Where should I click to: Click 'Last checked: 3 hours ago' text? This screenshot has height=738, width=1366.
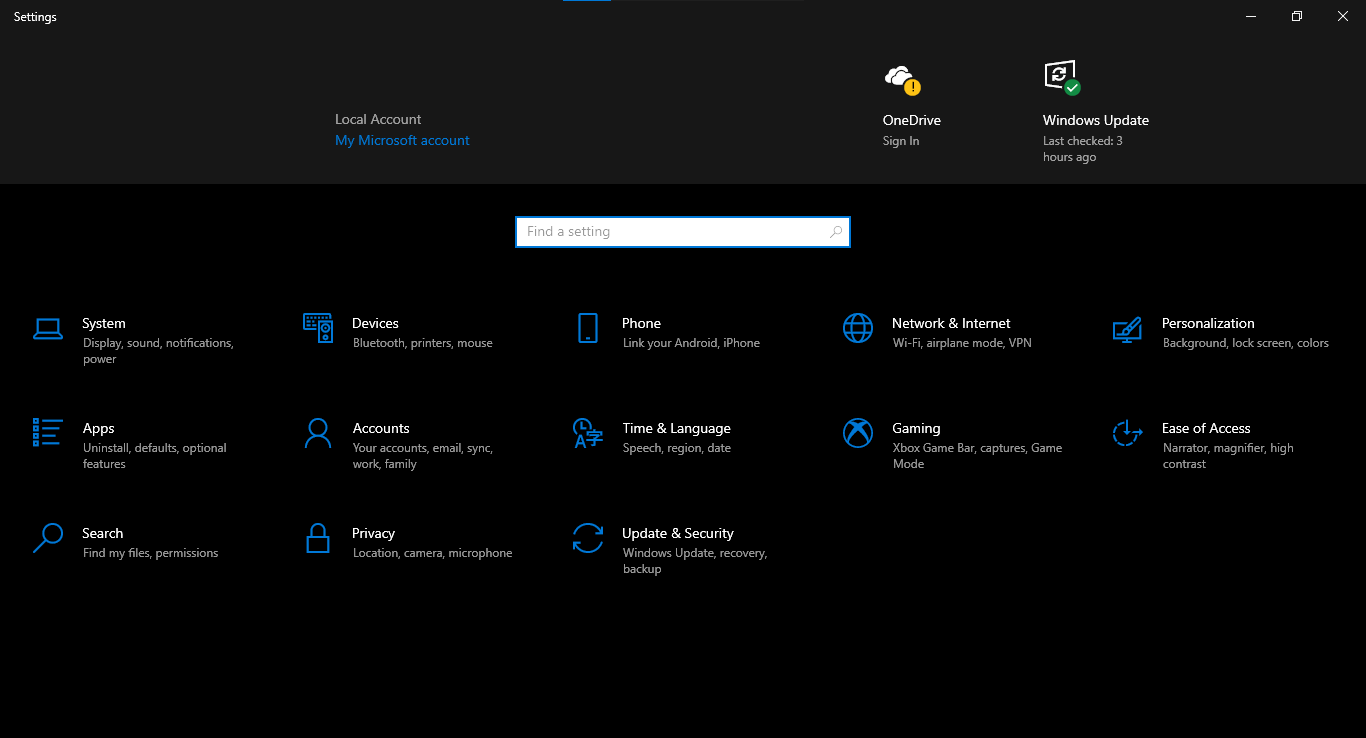click(x=1083, y=149)
